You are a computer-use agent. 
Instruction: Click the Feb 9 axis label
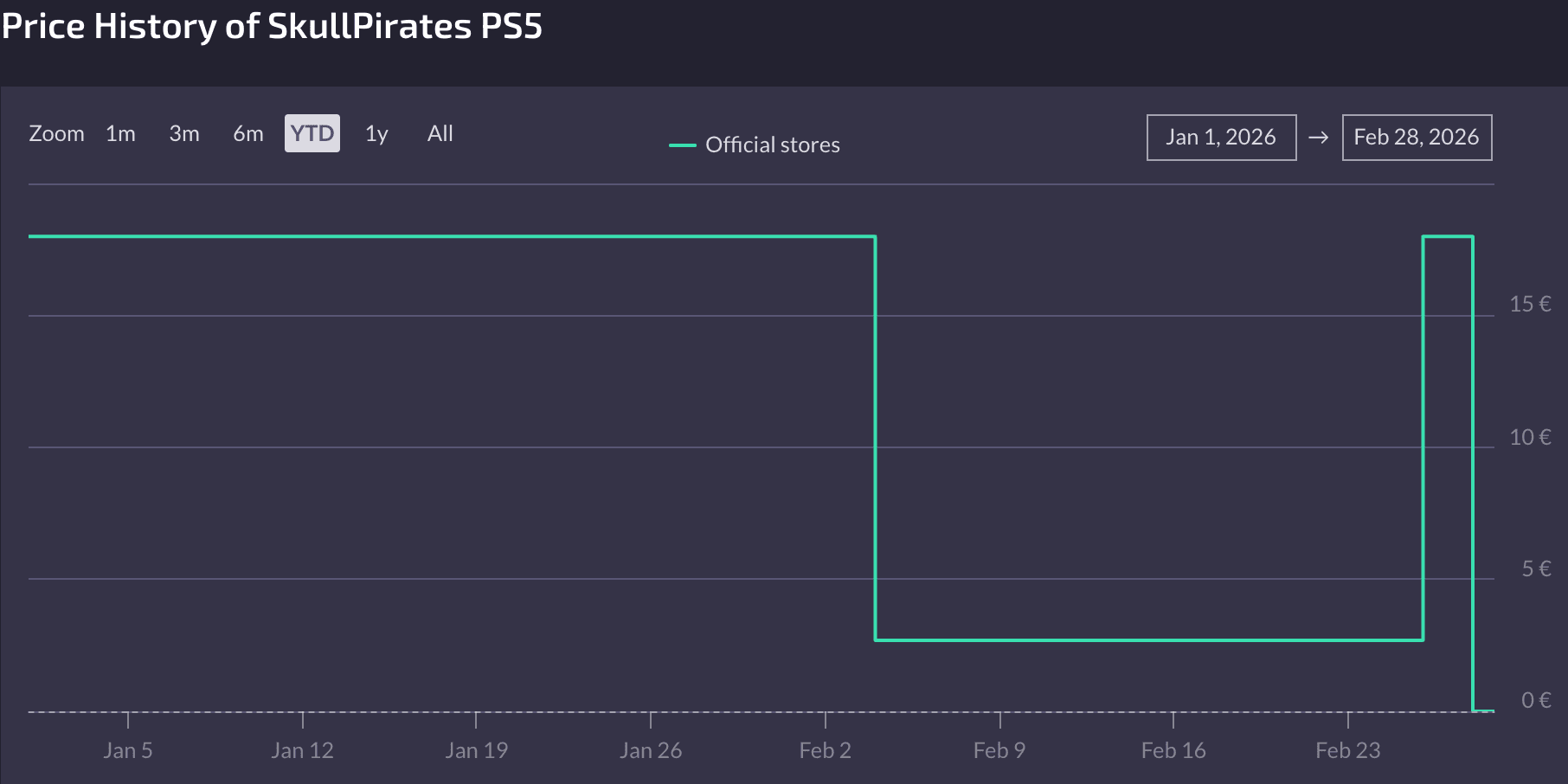(x=999, y=750)
